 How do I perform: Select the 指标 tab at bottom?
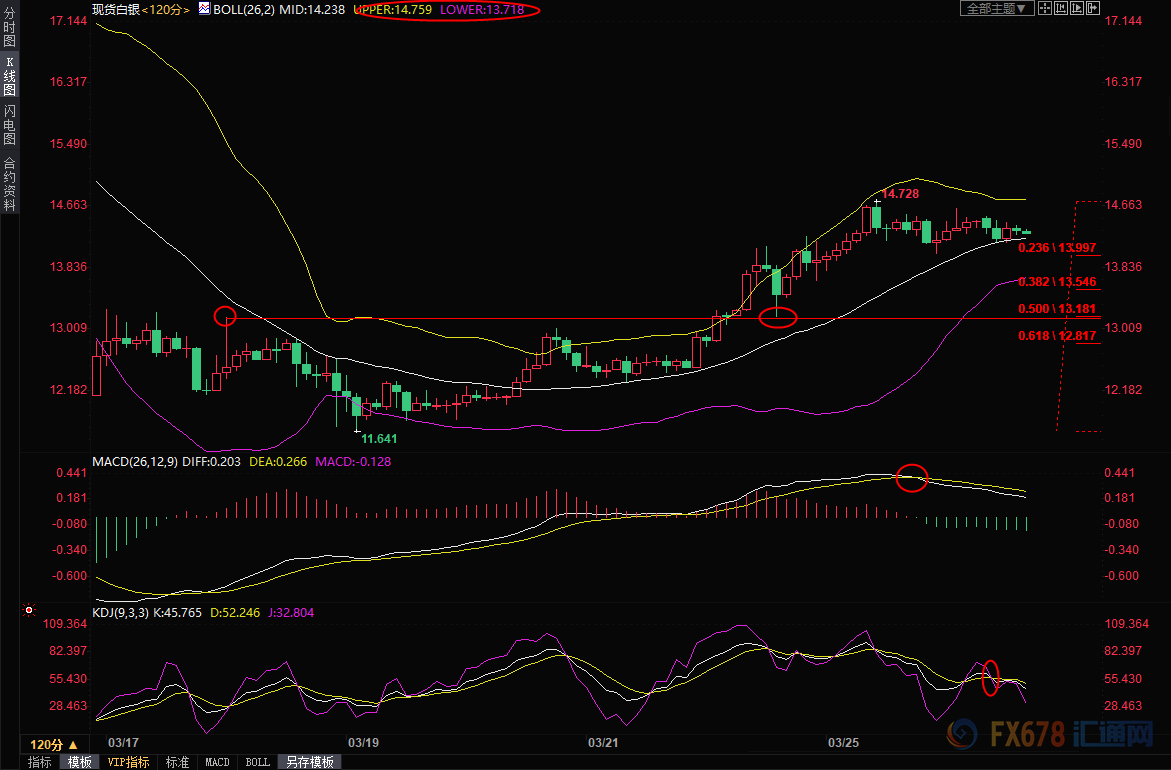[x=39, y=762]
